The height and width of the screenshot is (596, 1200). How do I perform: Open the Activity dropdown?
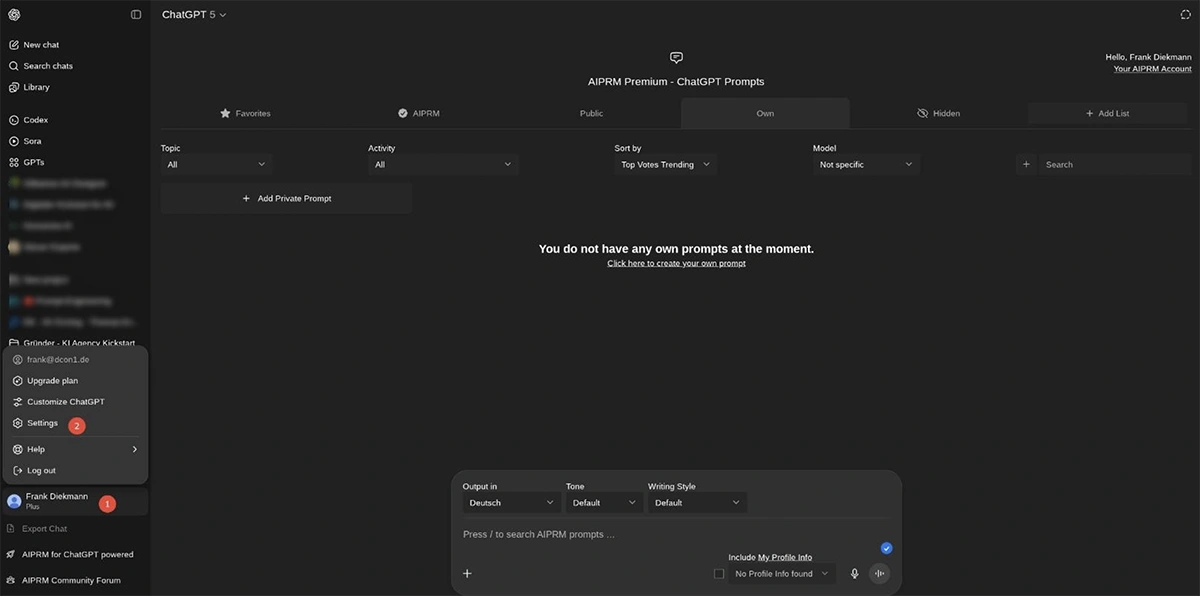point(443,164)
